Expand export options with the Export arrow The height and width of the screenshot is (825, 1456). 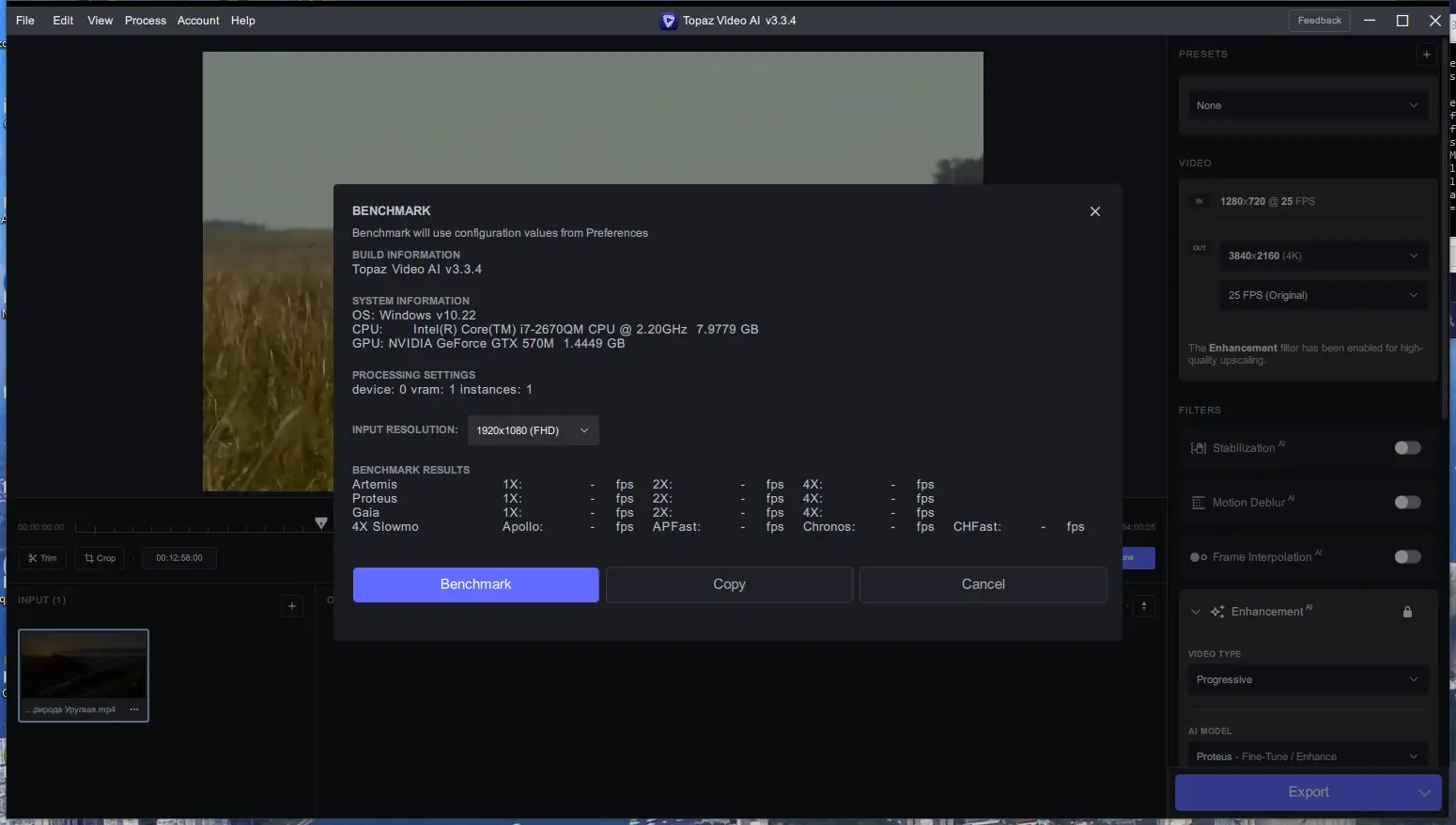(x=1424, y=792)
